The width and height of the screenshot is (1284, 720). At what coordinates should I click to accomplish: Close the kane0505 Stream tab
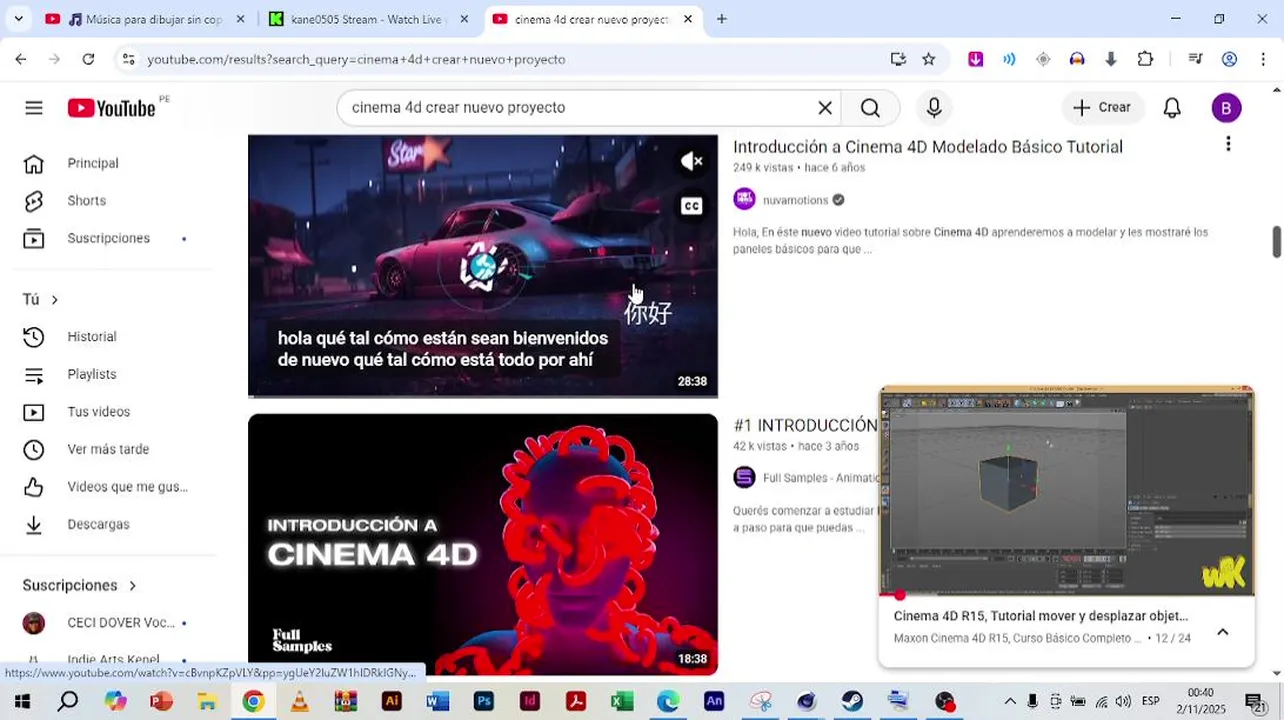click(464, 19)
